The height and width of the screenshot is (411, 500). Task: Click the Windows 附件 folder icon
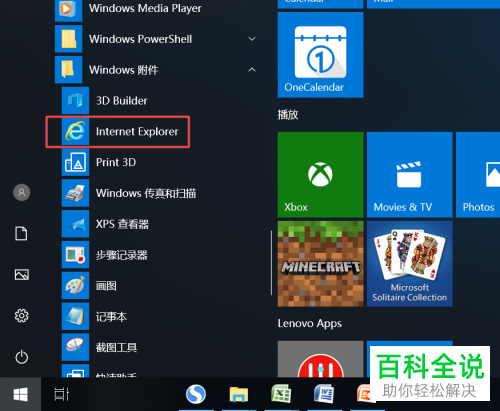pyautogui.click(x=68, y=70)
